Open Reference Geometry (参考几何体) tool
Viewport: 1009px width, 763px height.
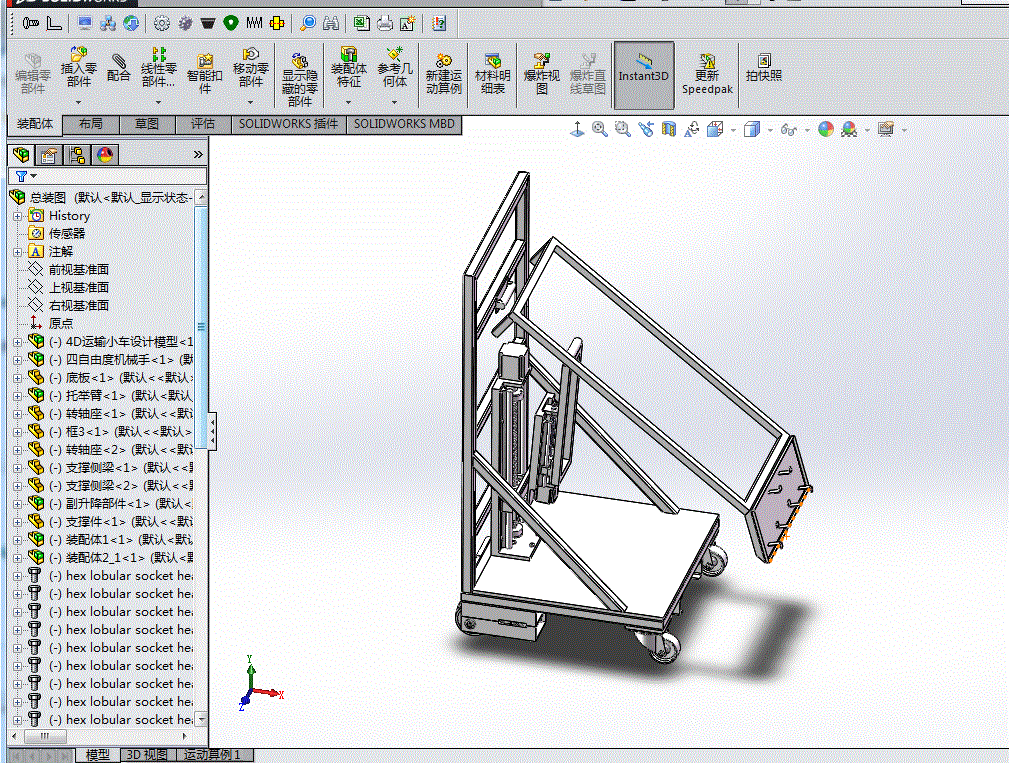[394, 67]
